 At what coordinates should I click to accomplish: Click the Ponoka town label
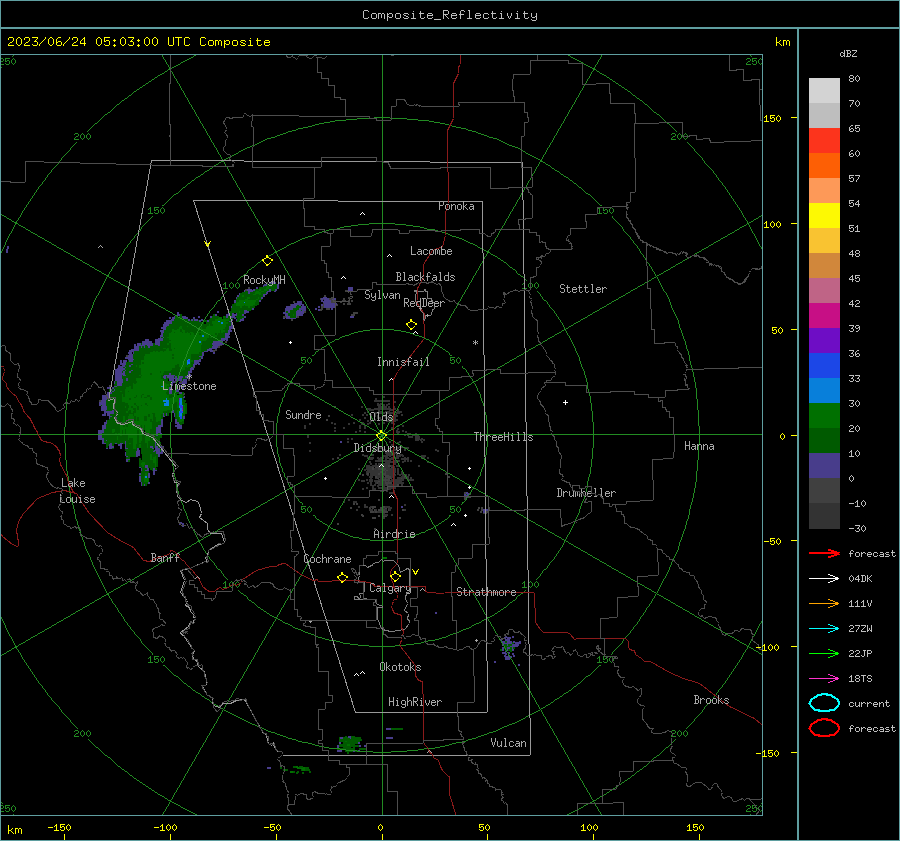coord(456,206)
